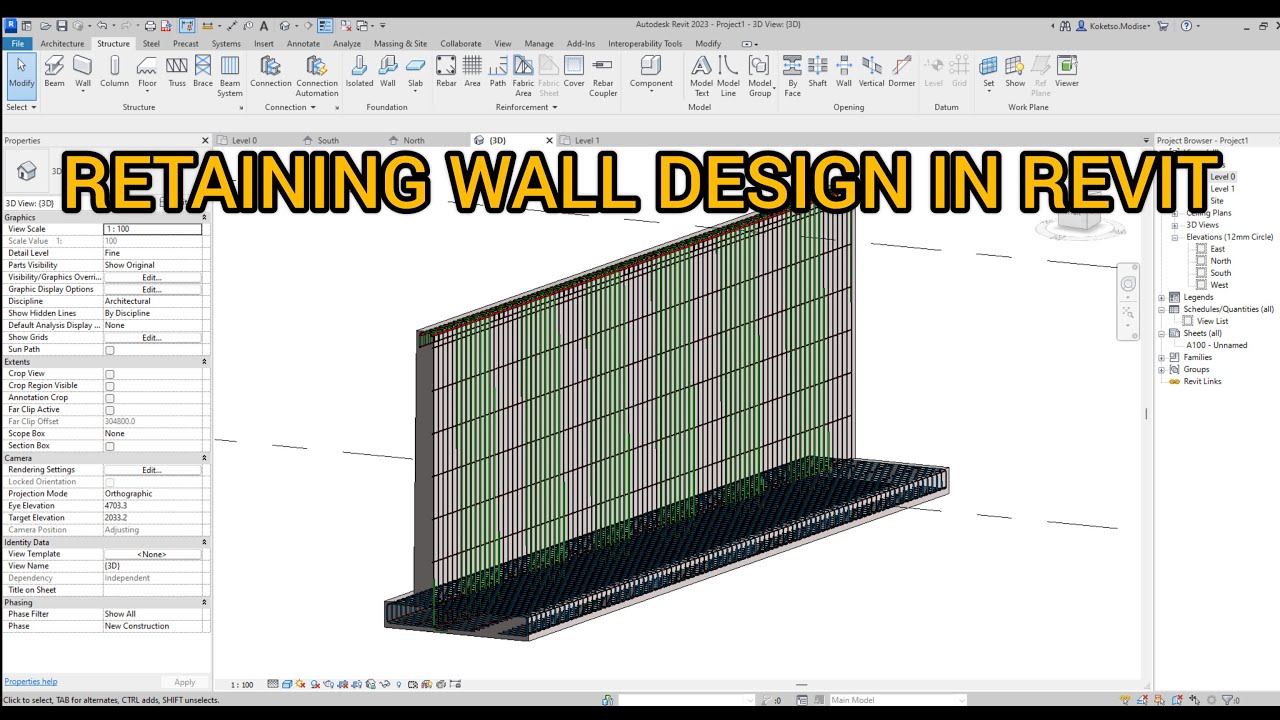
Task: Expand the Reinforcement panel dropdown
Action: click(x=527, y=107)
